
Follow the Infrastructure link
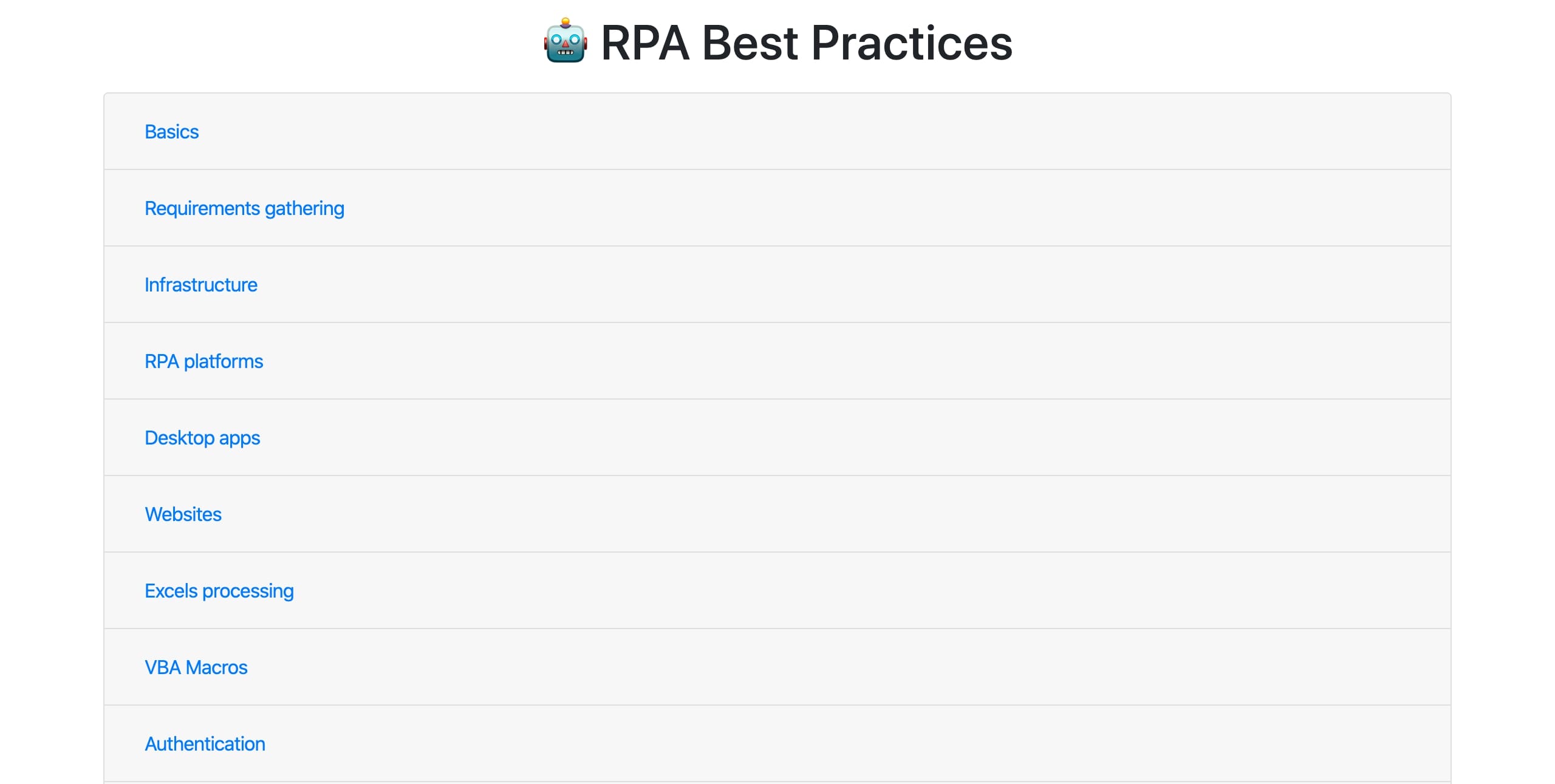200,285
